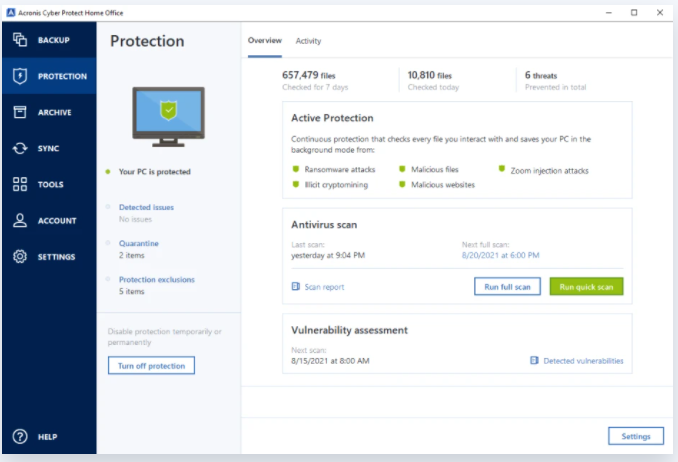The width and height of the screenshot is (678, 462).
Task: Click the '10,810 files' statistic
Action: pyautogui.click(x=429, y=75)
